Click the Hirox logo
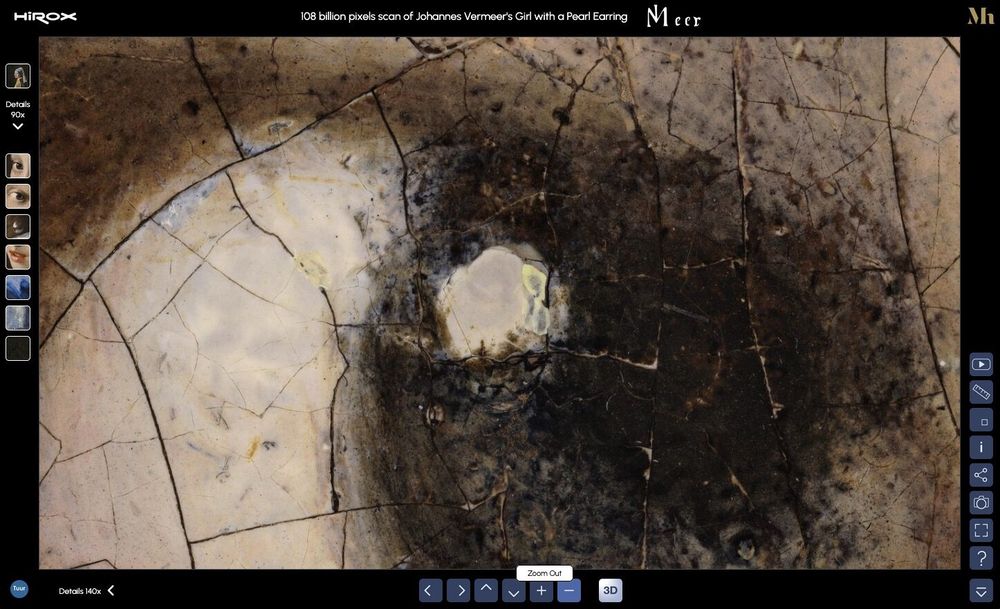Viewport: 1000px width, 609px height. 45,17
